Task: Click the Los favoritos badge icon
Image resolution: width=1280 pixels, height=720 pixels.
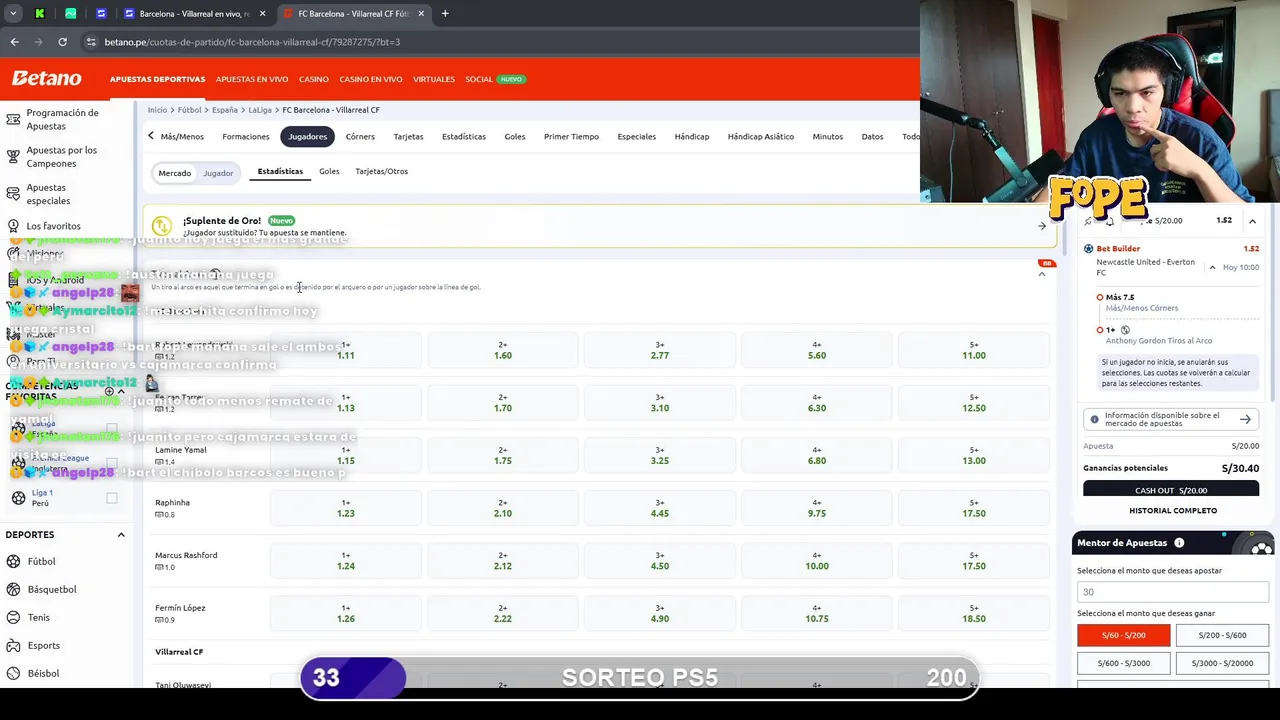Action: [x=13, y=226]
